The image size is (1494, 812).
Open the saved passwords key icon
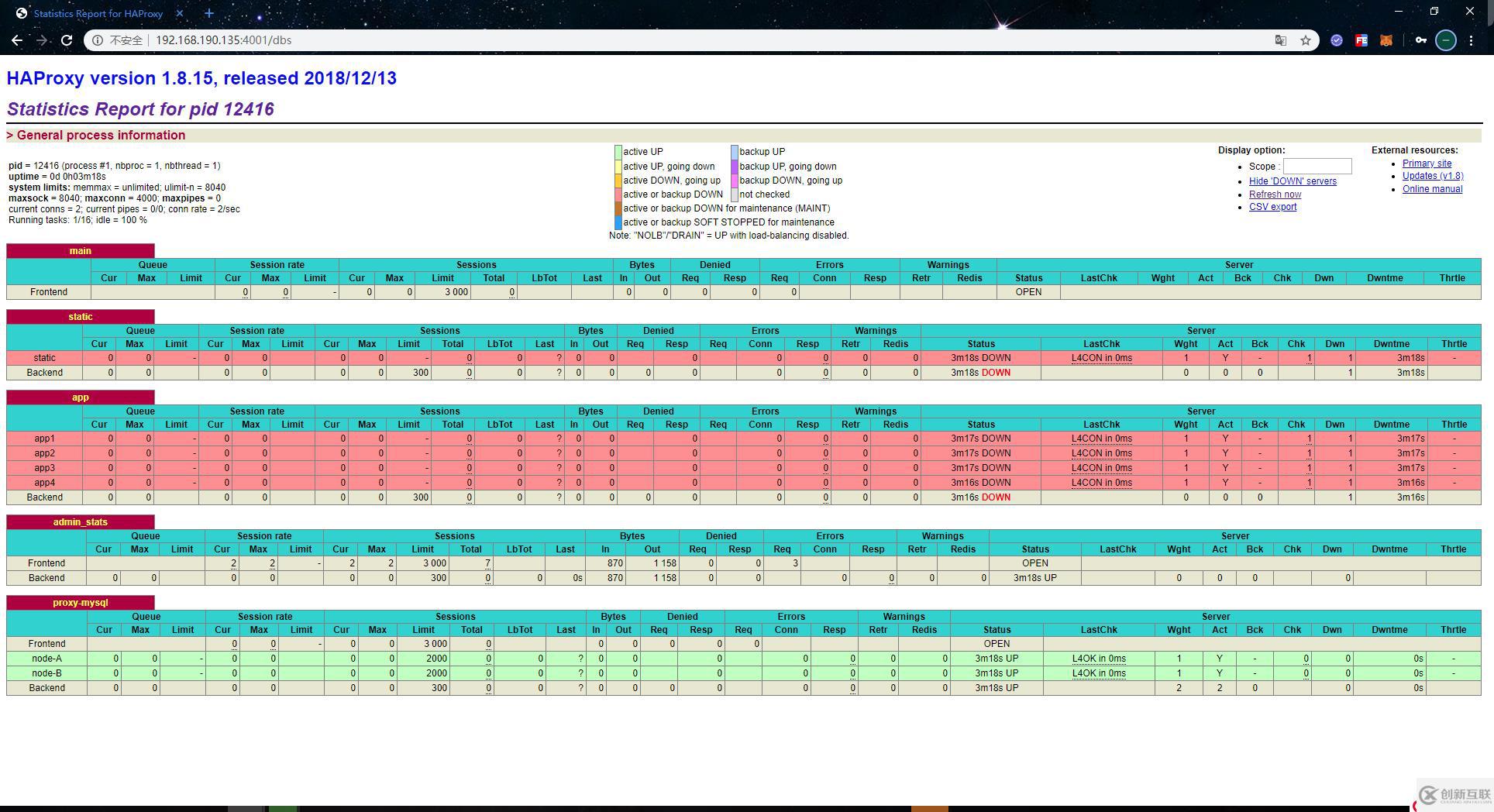click(x=1420, y=40)
